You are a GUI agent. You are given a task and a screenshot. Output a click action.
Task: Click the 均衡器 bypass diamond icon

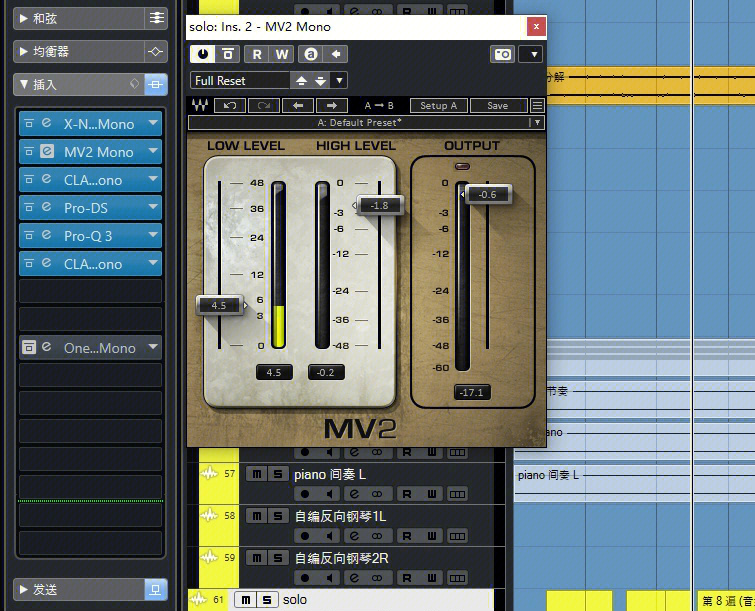pyautogui.click(x=155, y=52)
